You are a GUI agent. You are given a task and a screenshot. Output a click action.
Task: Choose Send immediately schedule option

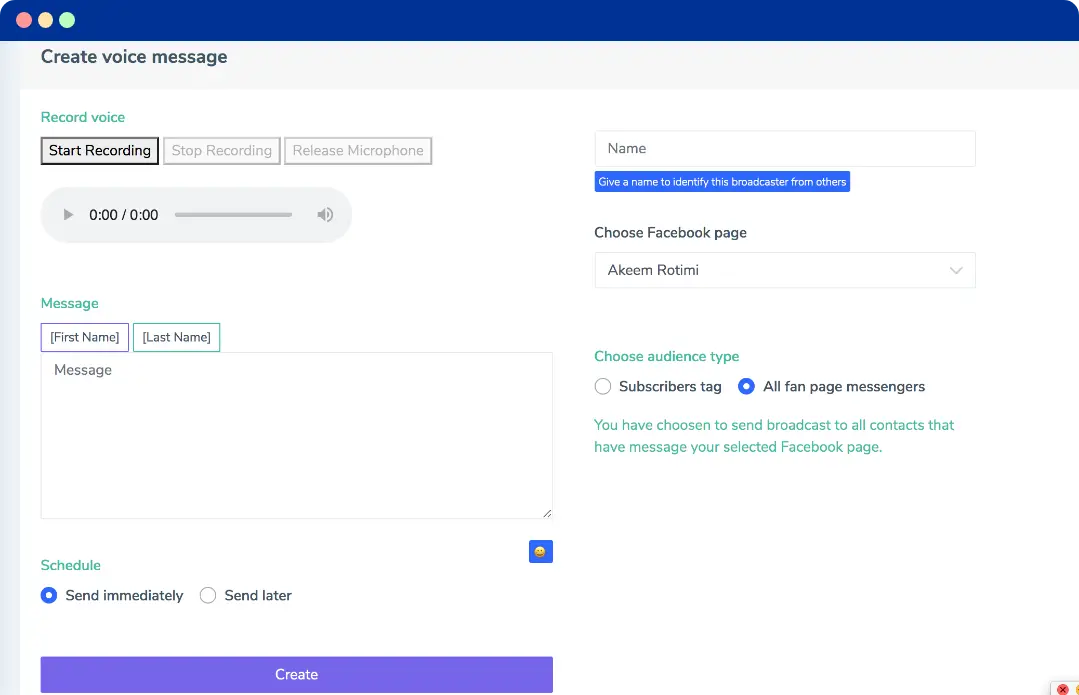(x=49, y=595)
